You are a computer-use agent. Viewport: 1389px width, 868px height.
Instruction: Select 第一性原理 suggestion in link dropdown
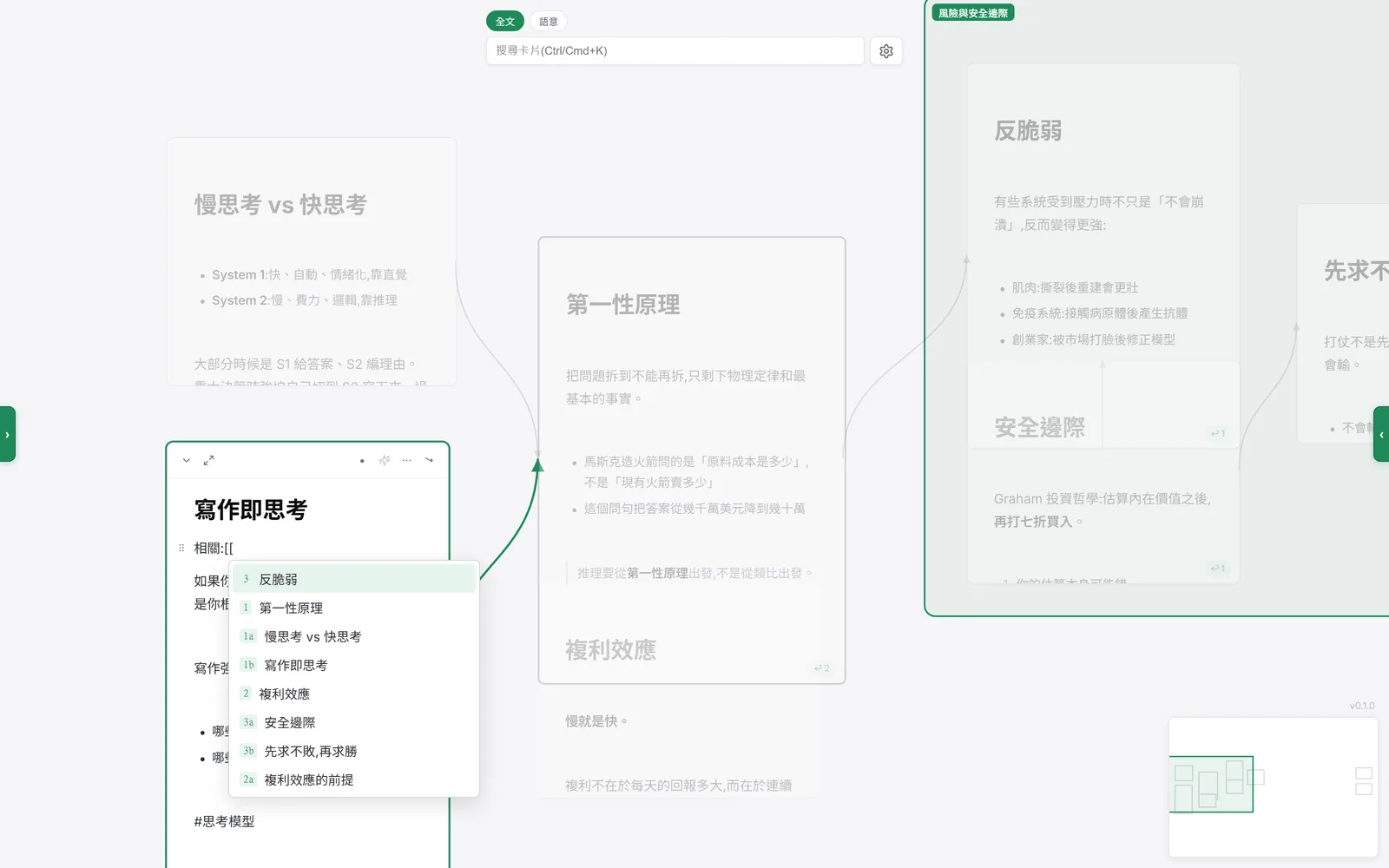point(354,608)
